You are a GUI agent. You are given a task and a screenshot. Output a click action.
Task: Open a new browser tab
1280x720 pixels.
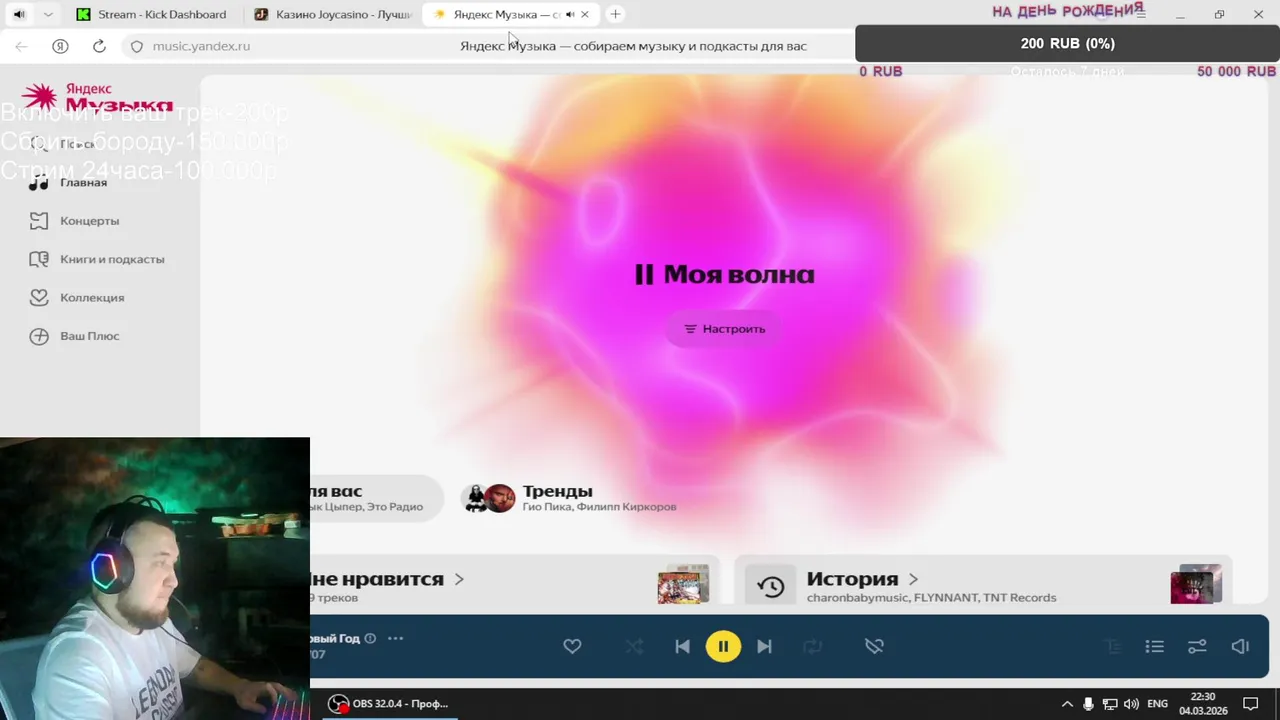616,14
